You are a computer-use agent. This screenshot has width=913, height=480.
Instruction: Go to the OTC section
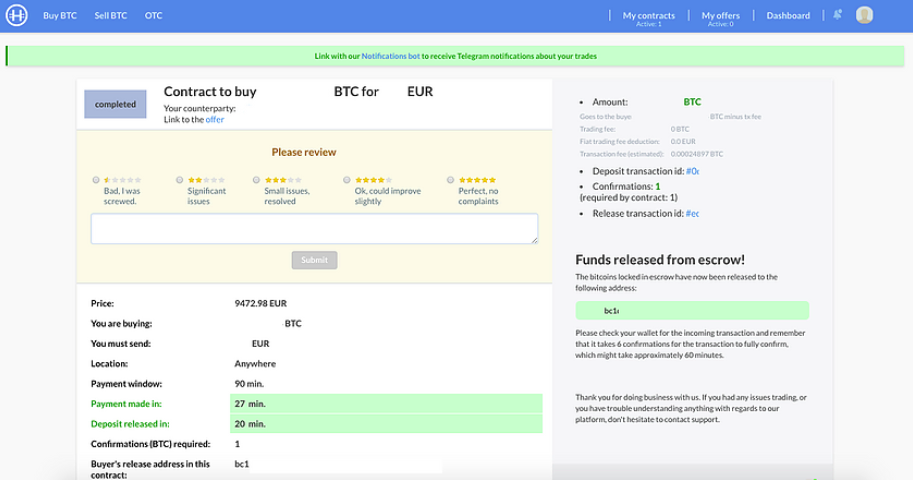point(154,16)
